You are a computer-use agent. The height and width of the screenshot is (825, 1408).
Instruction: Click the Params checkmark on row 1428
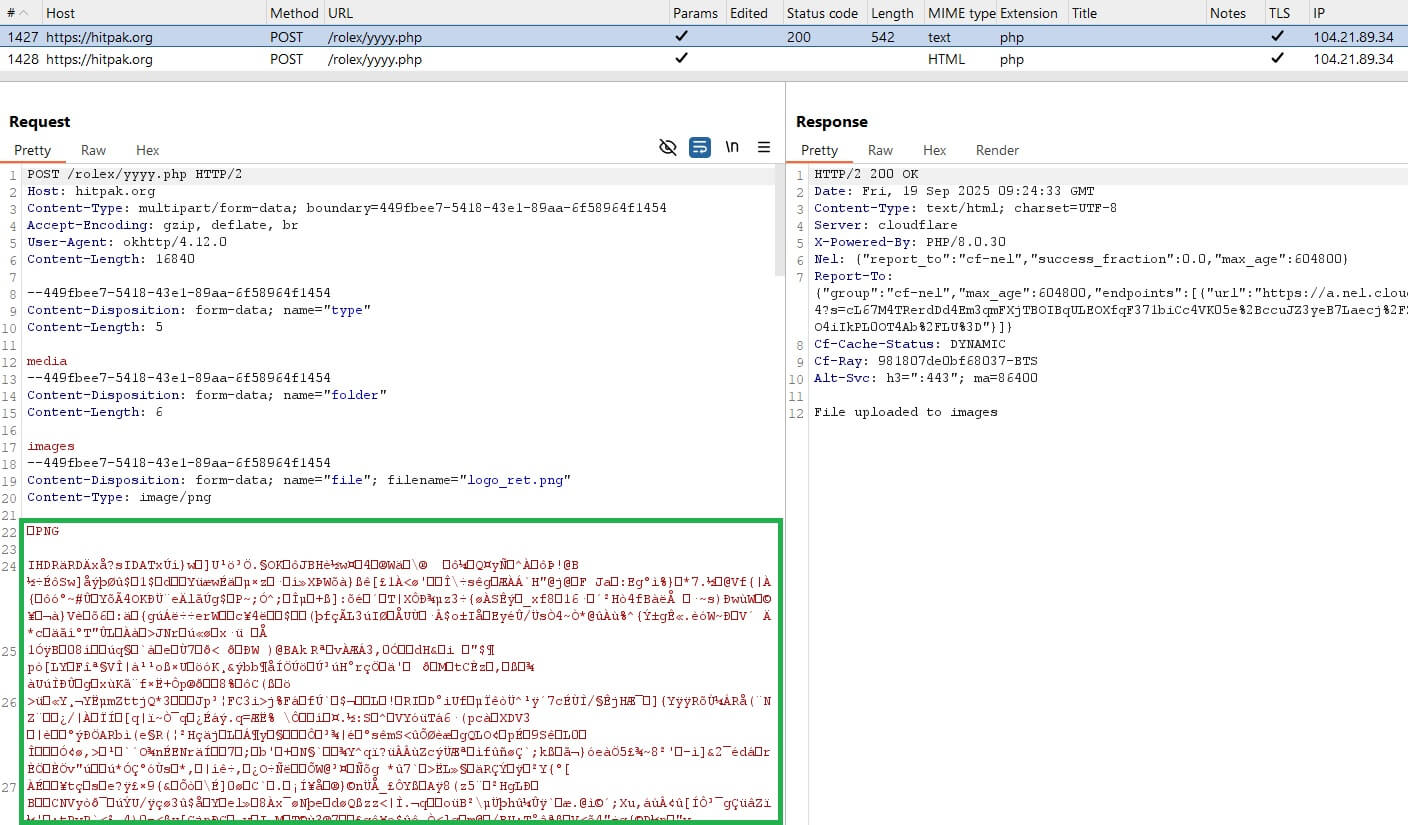(681, 59)
